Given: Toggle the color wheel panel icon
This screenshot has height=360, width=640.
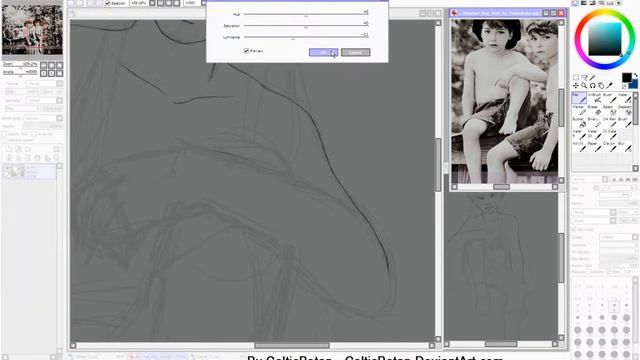Looking at the screenshot, I should coord(575,3).
